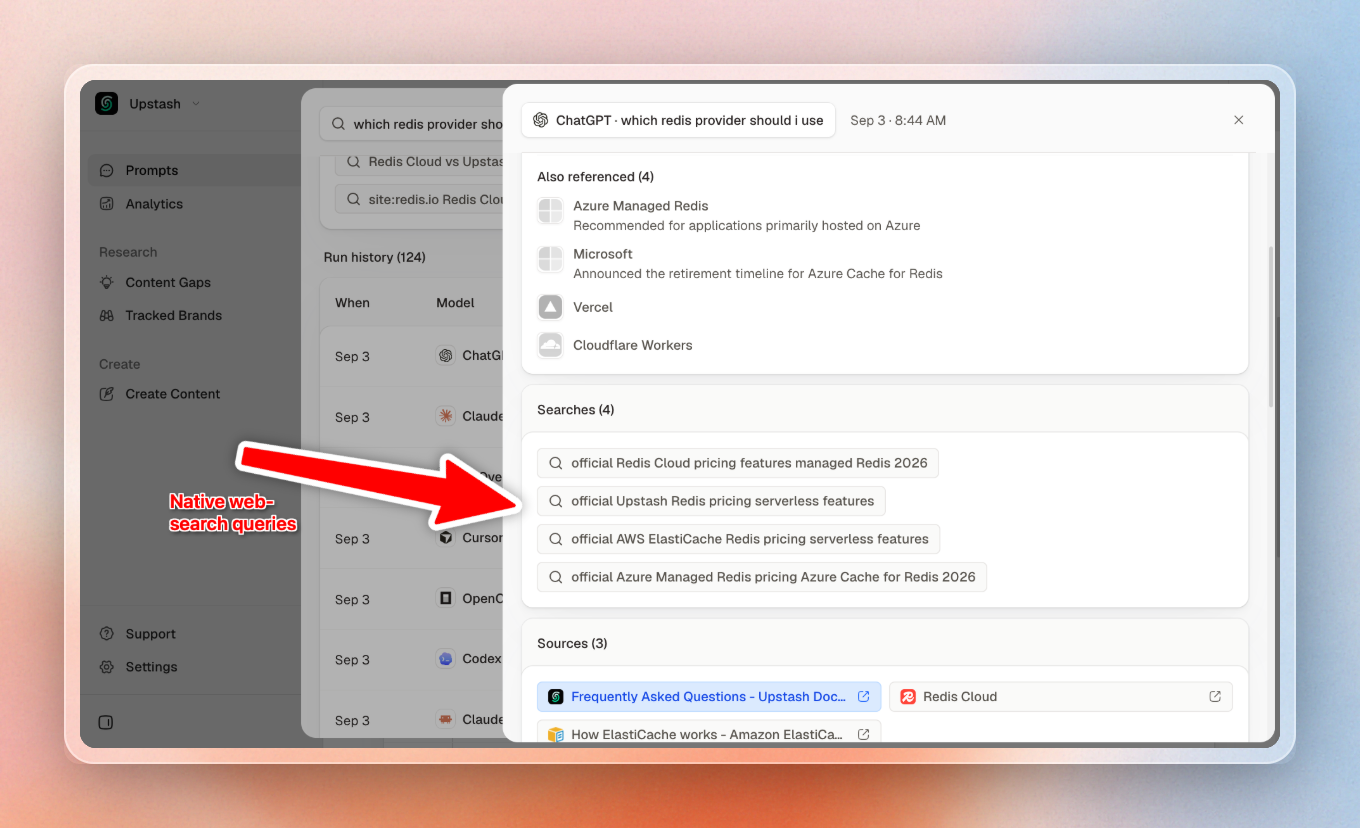The height and width of the screenshot is (828, 1360).
Task: Click the Prompts chat bubble icon
Action: click(107, 171)
